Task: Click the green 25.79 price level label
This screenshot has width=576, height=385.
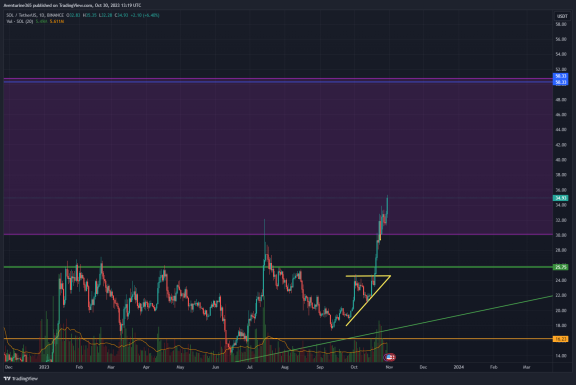Action: coord(561,267)
